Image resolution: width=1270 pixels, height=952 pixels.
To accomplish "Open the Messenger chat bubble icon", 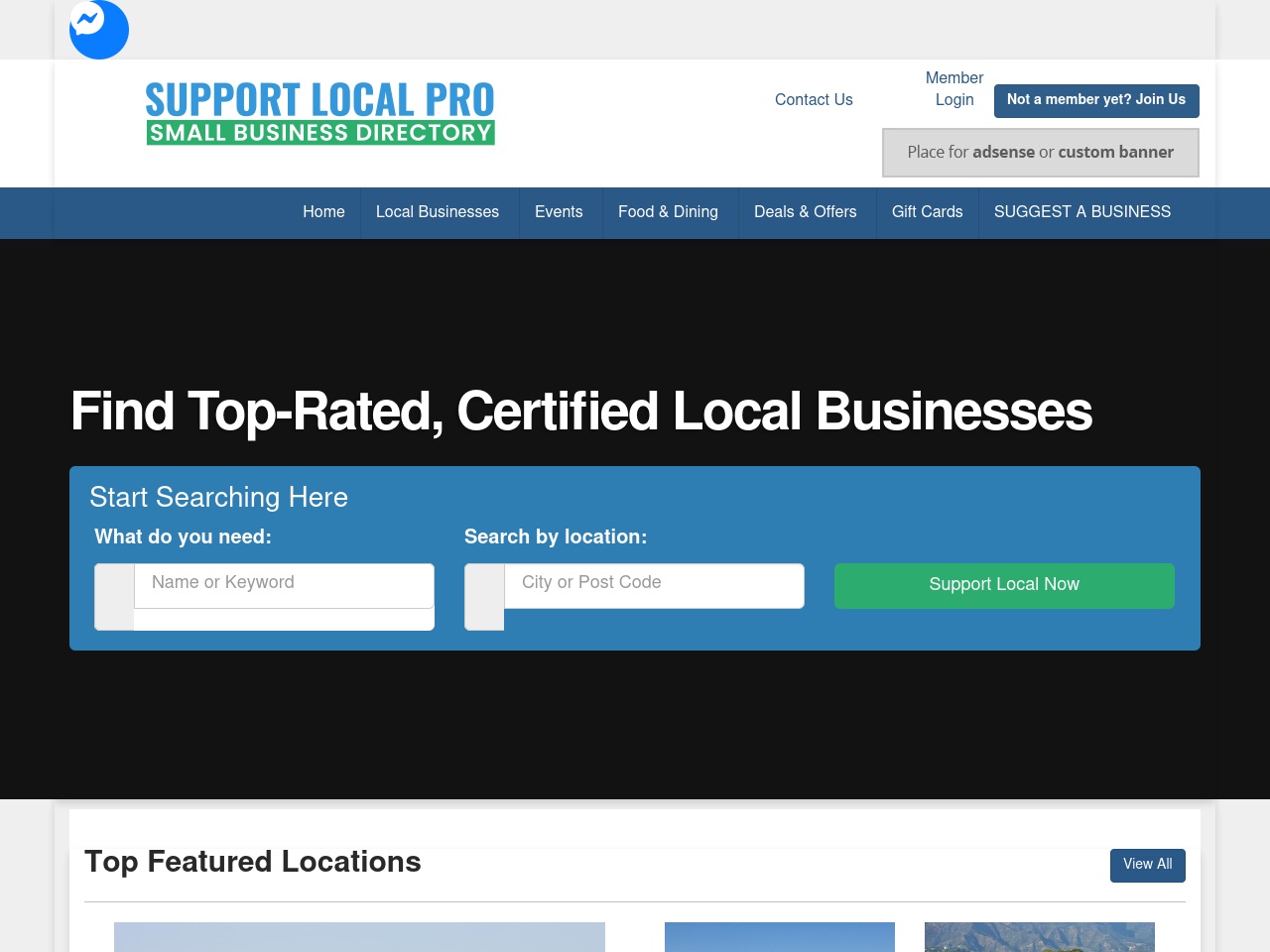I will click(99, 29).
